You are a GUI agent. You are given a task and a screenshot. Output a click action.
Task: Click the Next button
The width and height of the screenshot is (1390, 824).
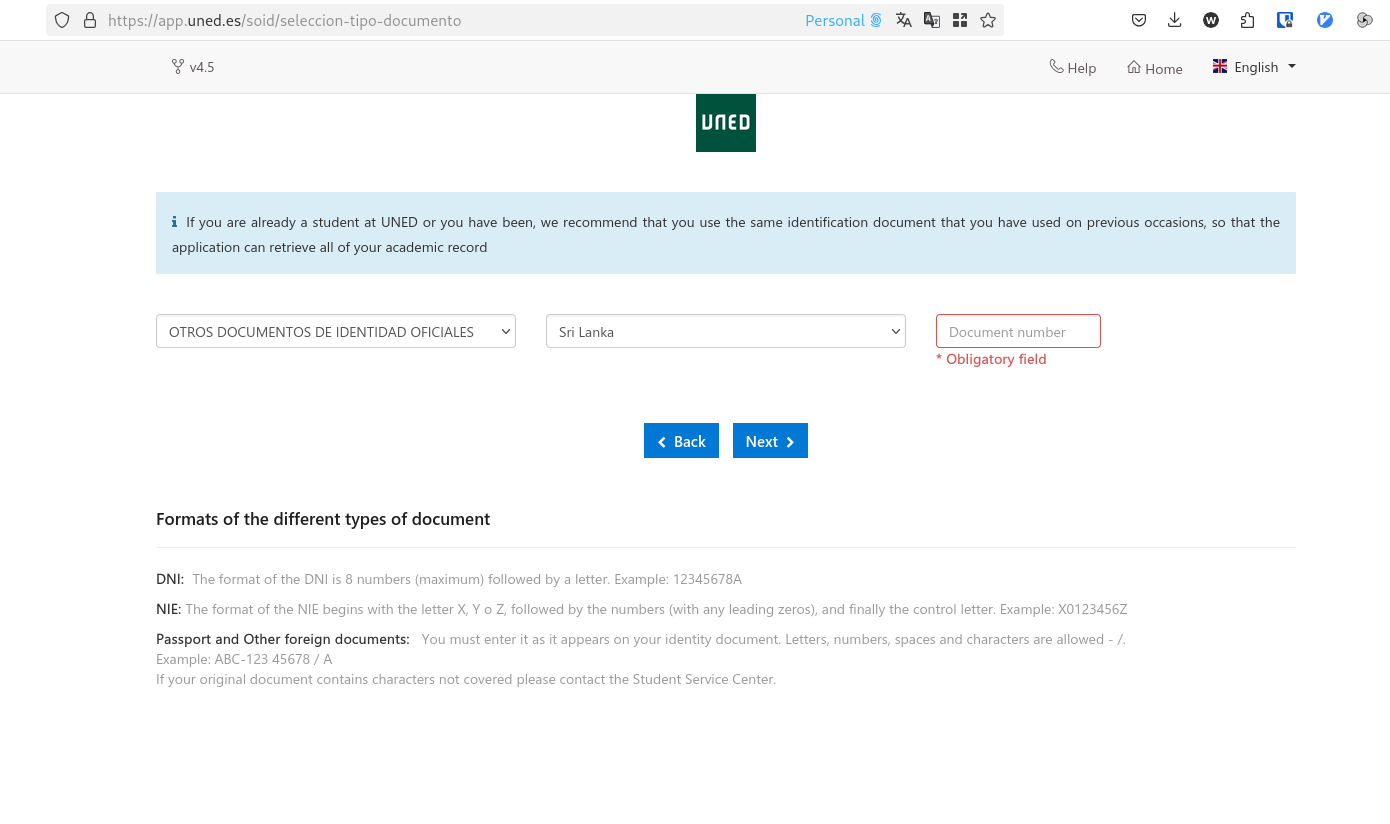click(x=770, y=441)
